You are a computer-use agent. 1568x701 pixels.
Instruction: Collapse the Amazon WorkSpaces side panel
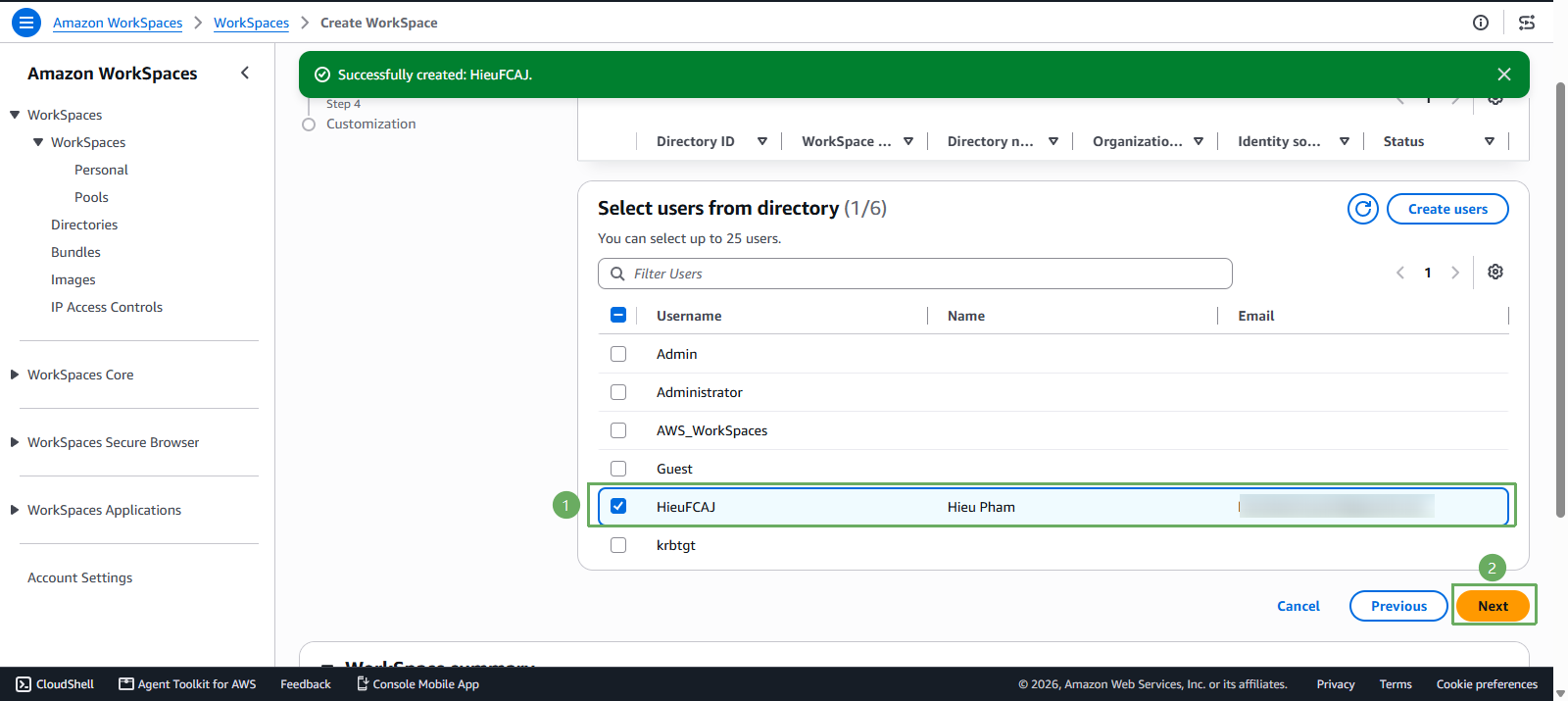(x=245, y=73)
